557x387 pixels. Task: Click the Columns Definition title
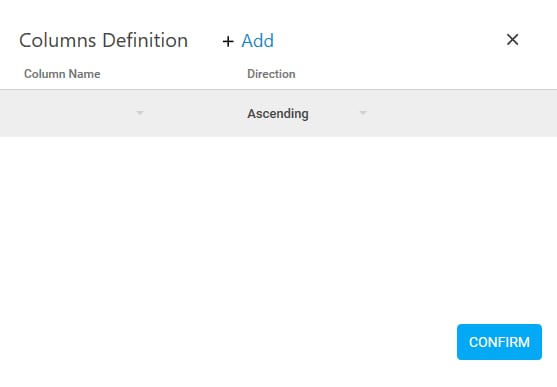pos(103,40)
